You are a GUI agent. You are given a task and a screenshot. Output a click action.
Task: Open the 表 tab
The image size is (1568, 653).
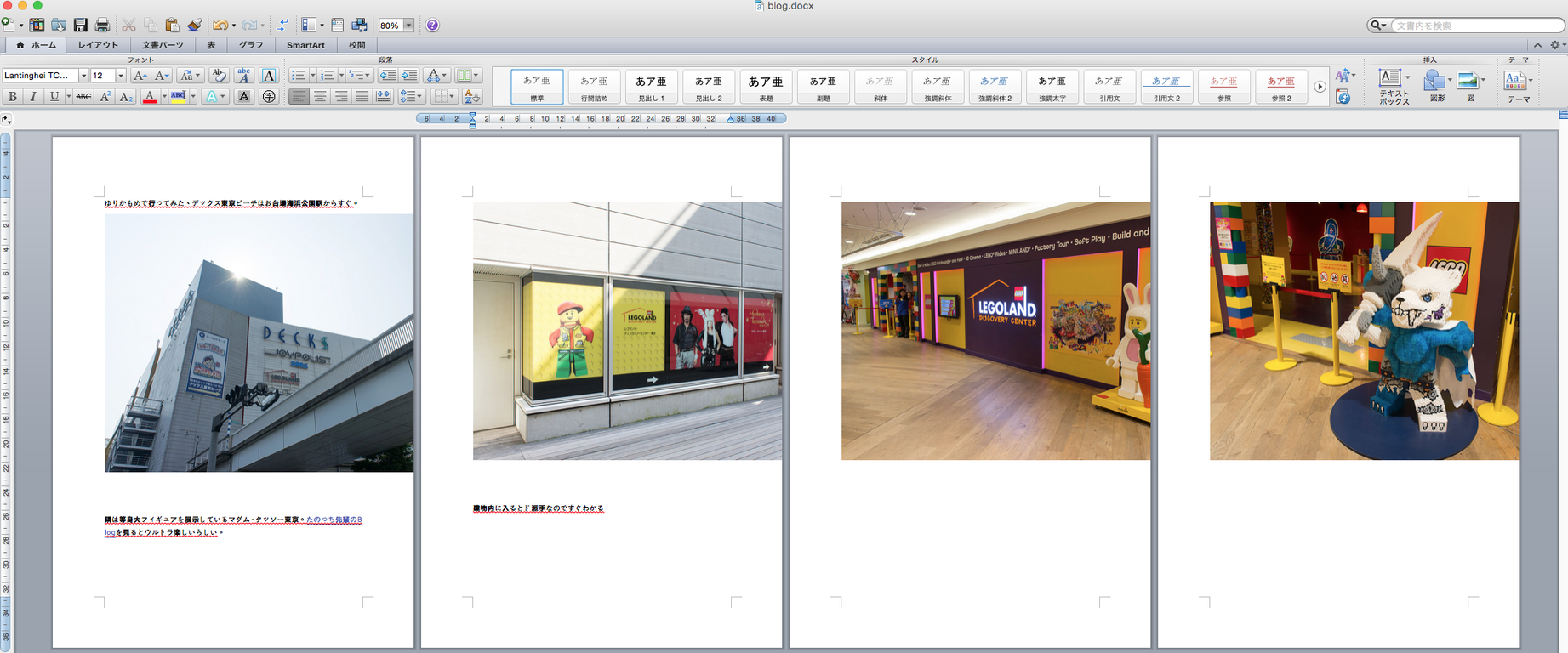(211, 45)
